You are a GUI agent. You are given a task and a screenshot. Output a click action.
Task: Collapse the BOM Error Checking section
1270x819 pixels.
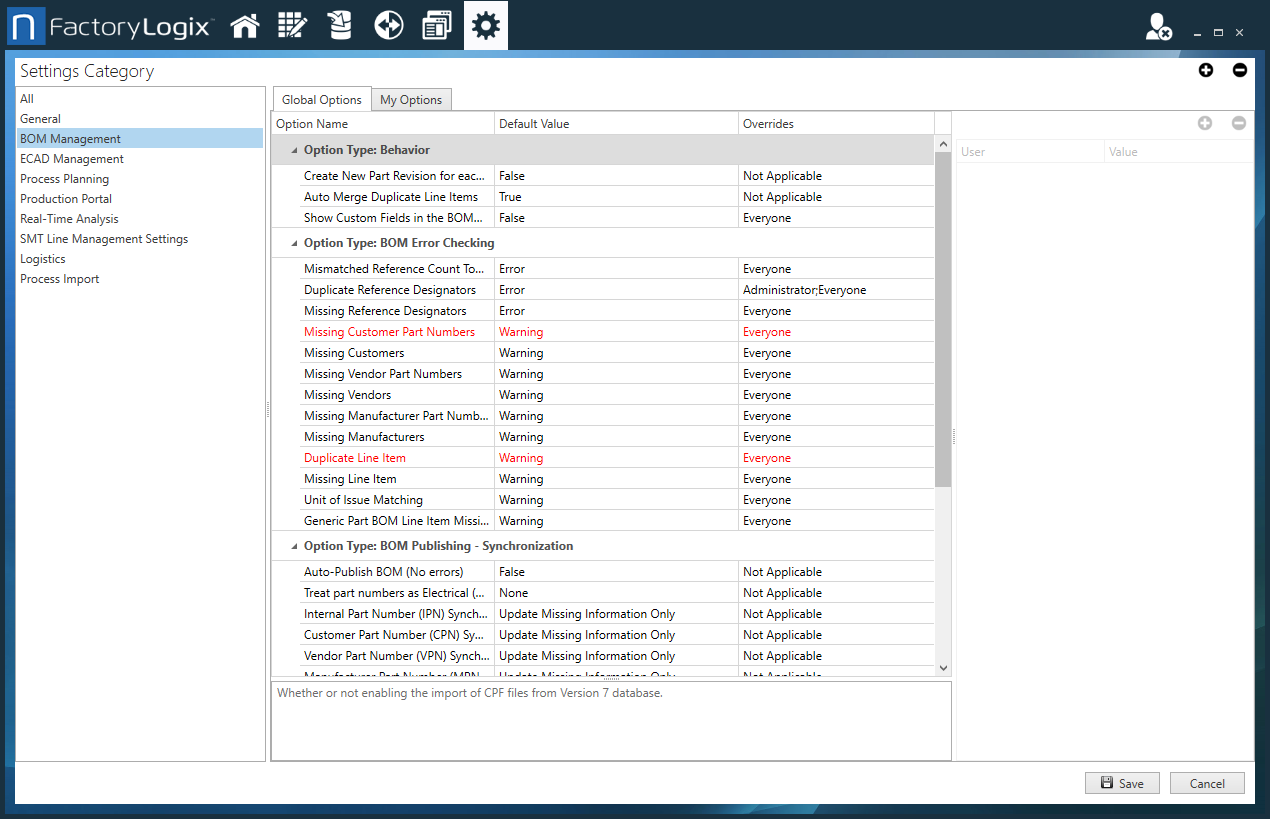[x=293, y=242]
